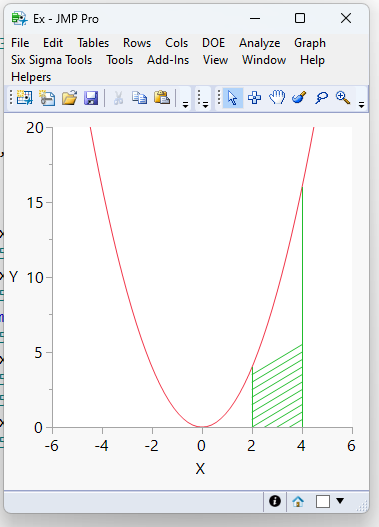379x527 pixels.
Task: Open the Six Sigma Tools menu
Action: coord(51,60)
